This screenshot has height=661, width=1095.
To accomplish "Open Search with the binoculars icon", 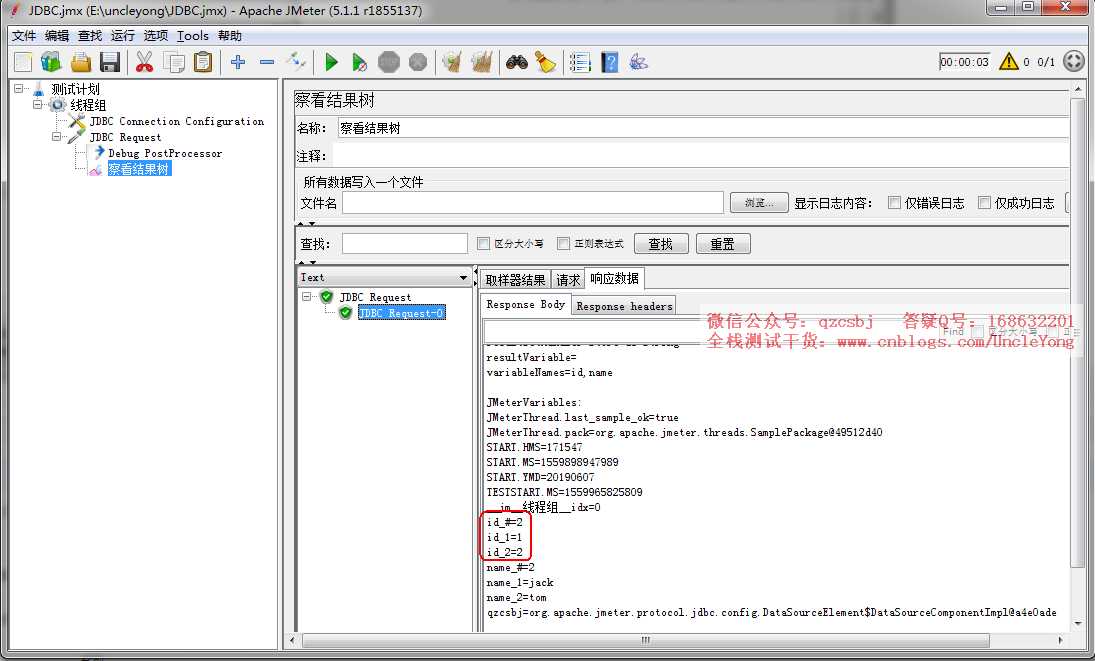I will point(516,62).
